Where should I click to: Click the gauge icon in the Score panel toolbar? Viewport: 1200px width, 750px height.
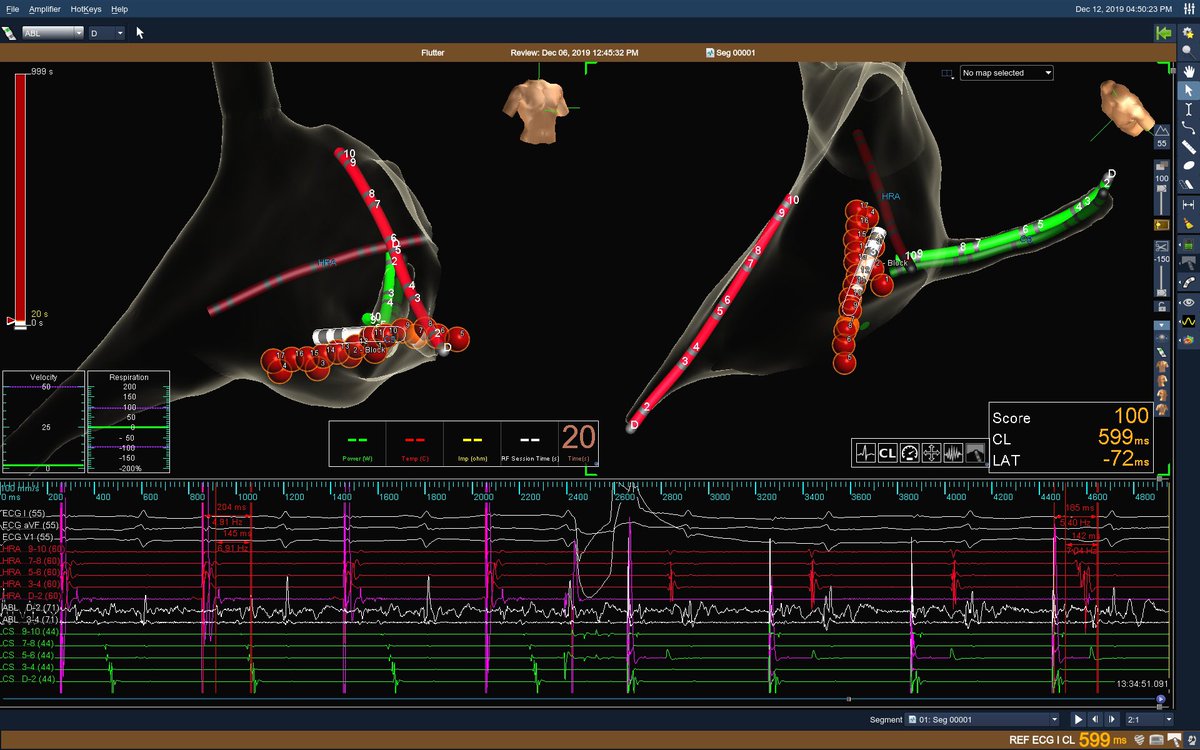pyautogui.click(x=909, y=452)
